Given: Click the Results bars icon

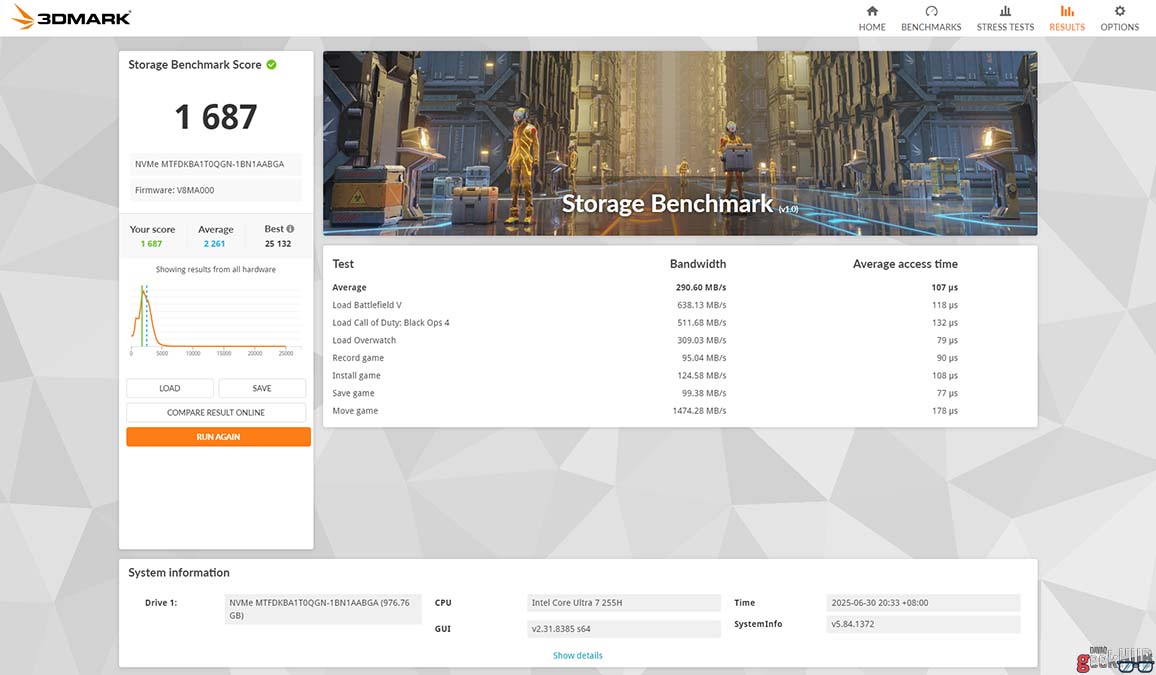Looking at the screenshot, I should tap(1067, 11).
